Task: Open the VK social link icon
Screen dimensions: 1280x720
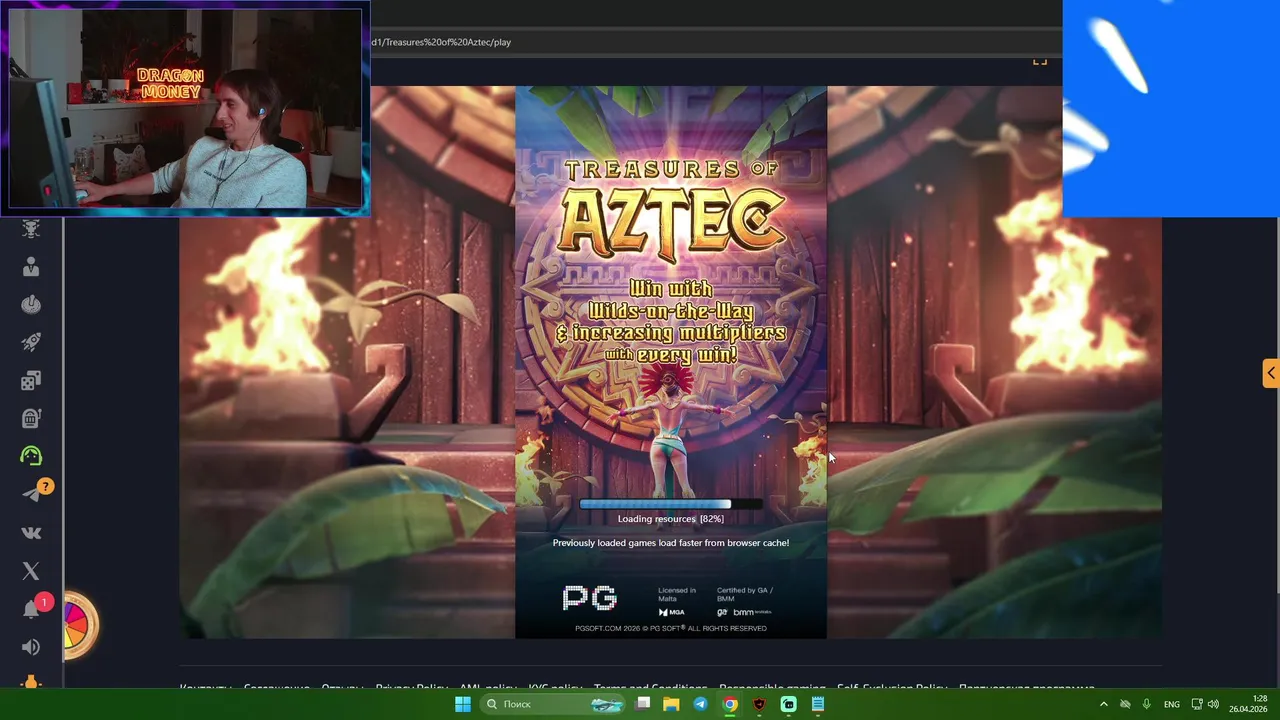Action: pos(31,533)
